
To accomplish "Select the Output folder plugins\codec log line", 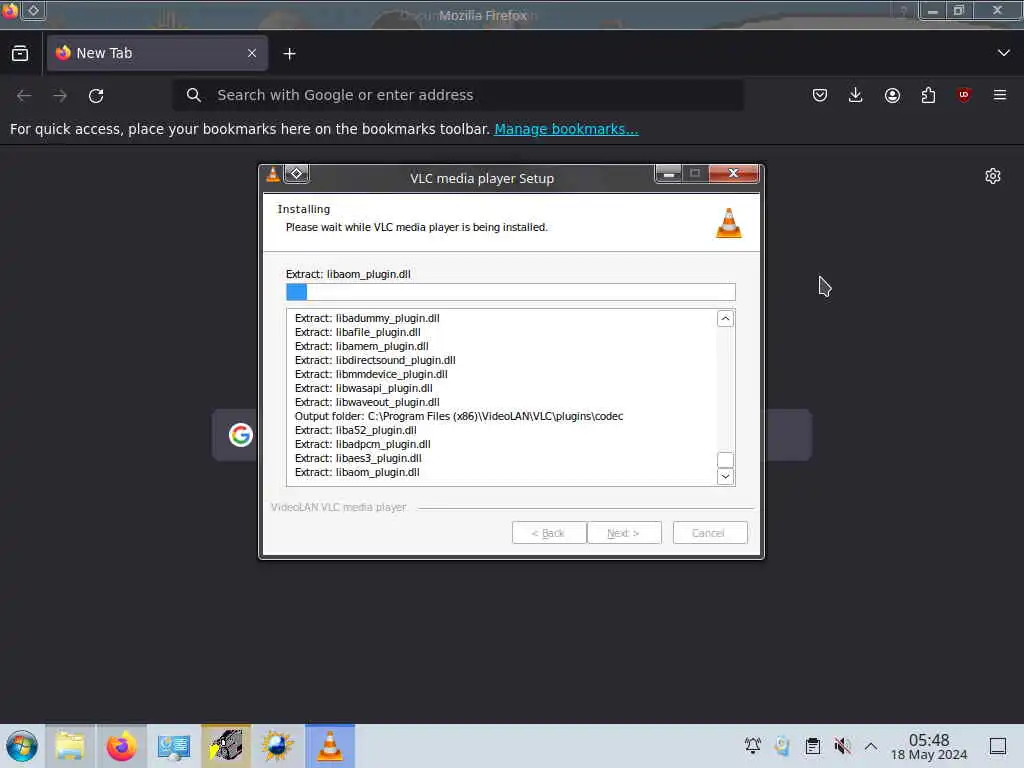I will [459, 417].
